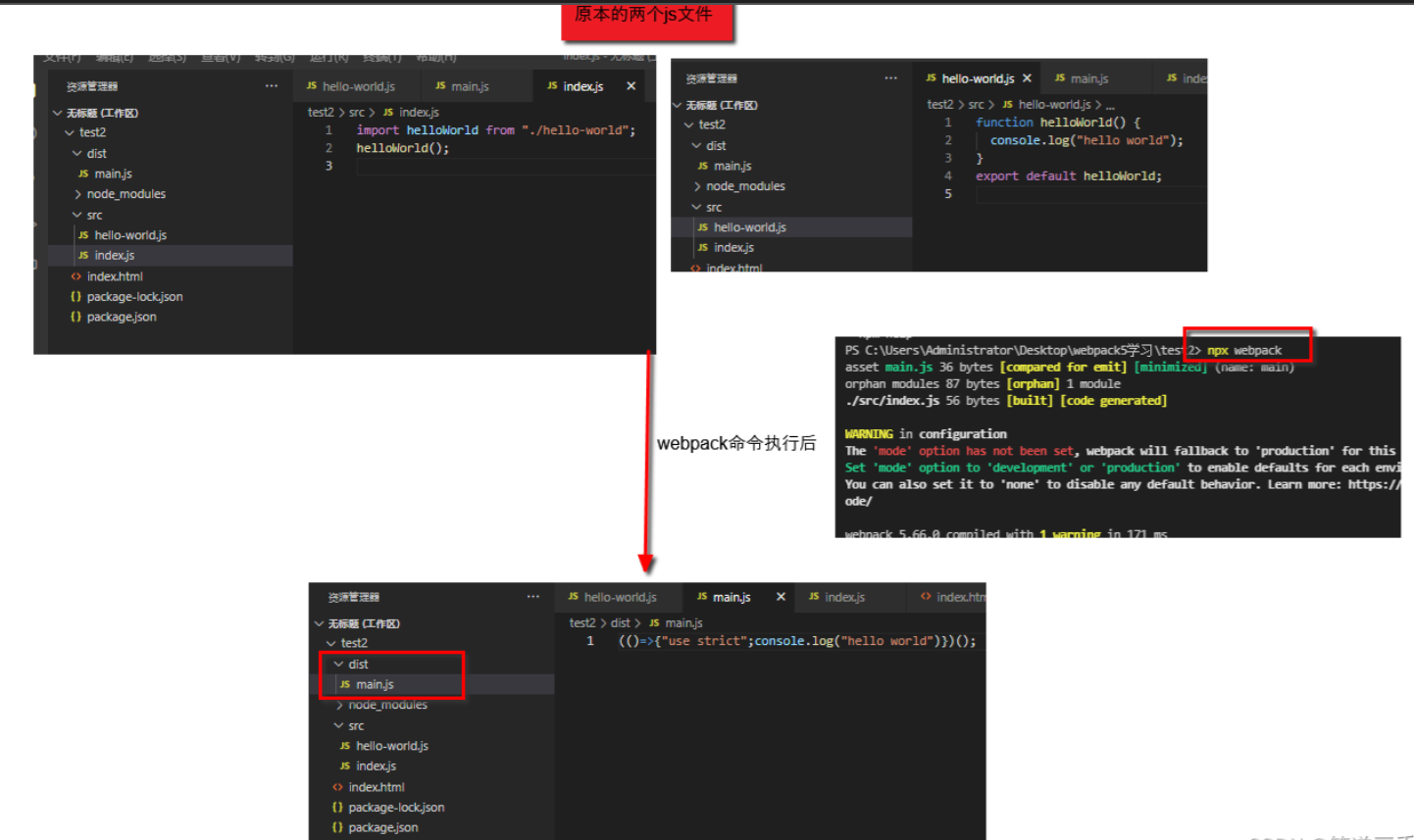
Task: Open package-lock.json in main.js window tree
Action: click(388, 807)
